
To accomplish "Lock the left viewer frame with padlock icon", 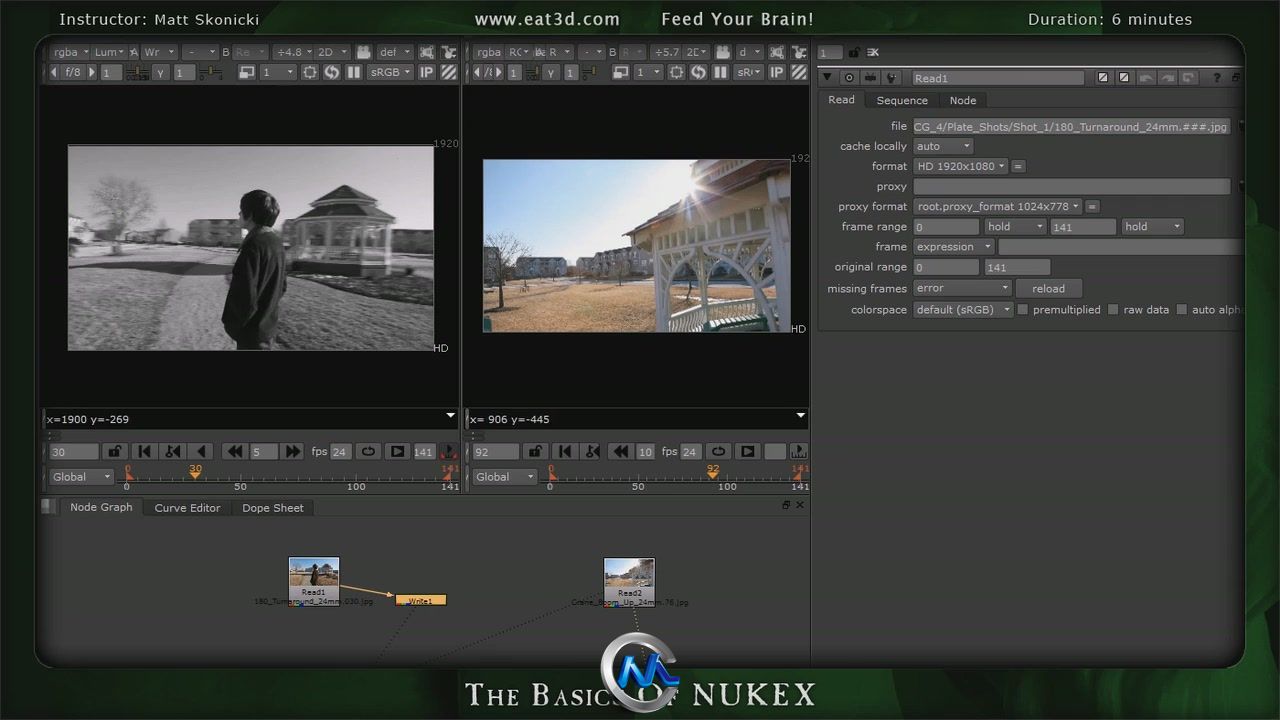I will pos(115,452).
